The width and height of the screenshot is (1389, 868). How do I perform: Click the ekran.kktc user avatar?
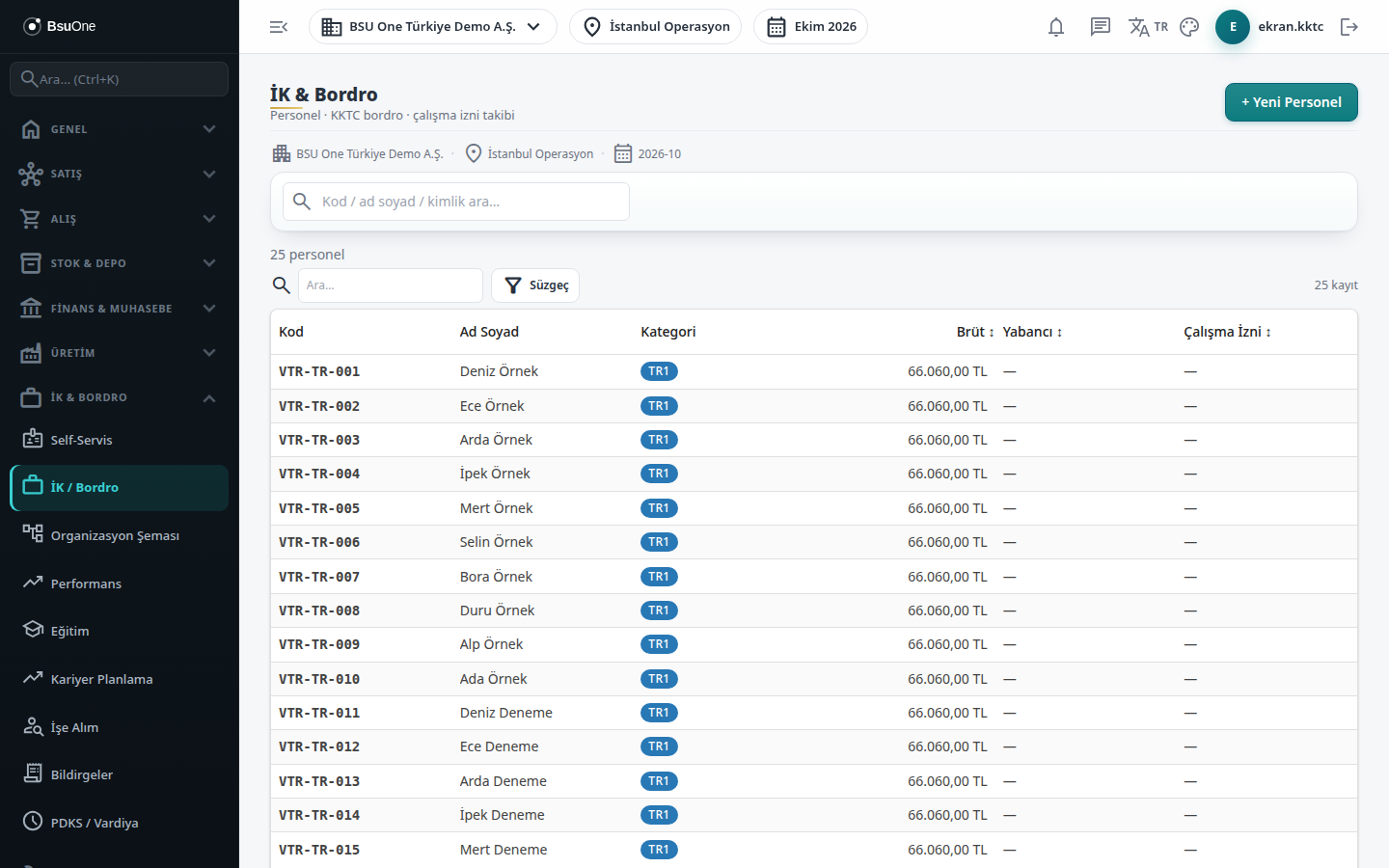(x=1233, y=27)
